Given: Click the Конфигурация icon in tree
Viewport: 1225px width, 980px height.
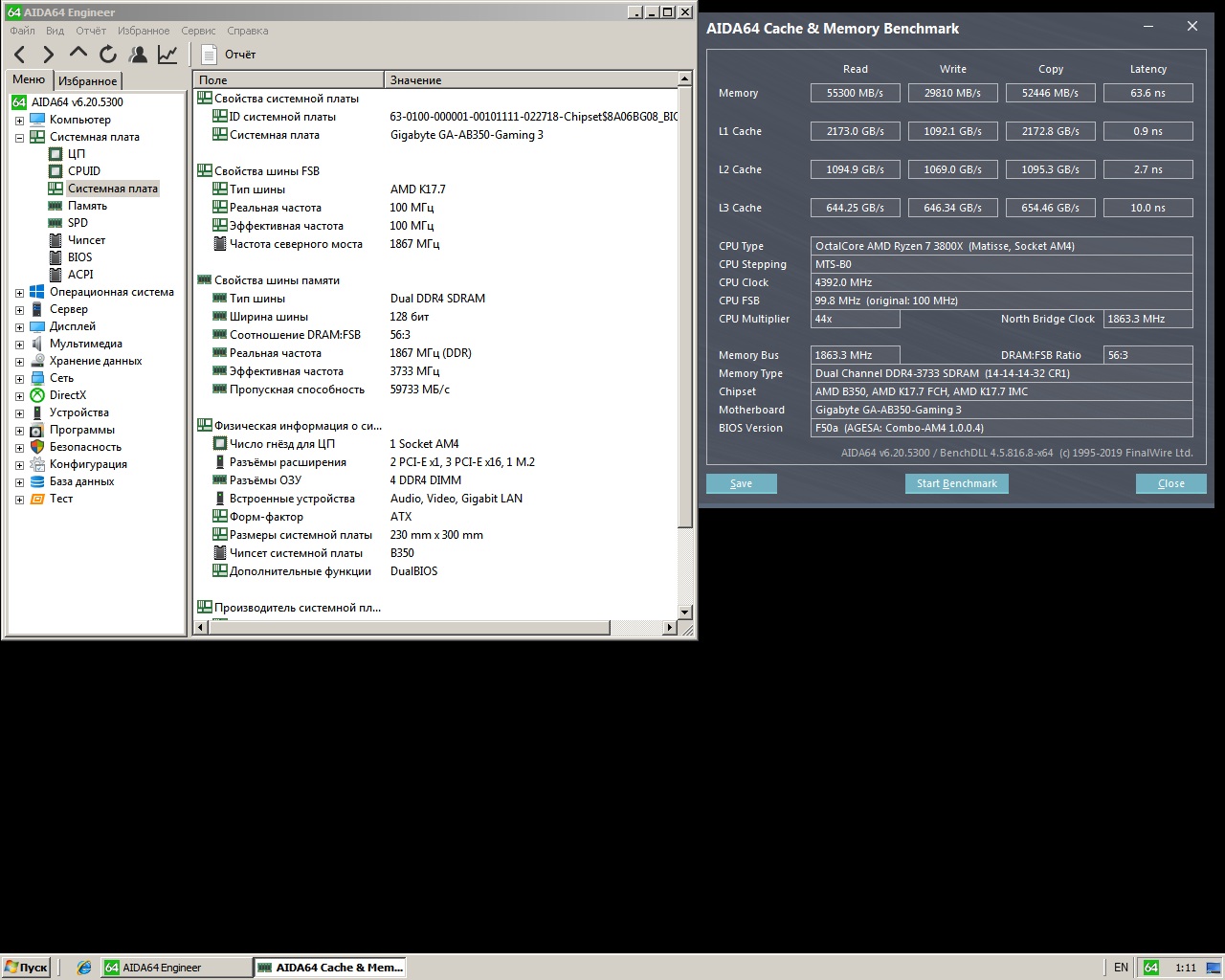Looking at the screenshot, I should click(37, 464).
